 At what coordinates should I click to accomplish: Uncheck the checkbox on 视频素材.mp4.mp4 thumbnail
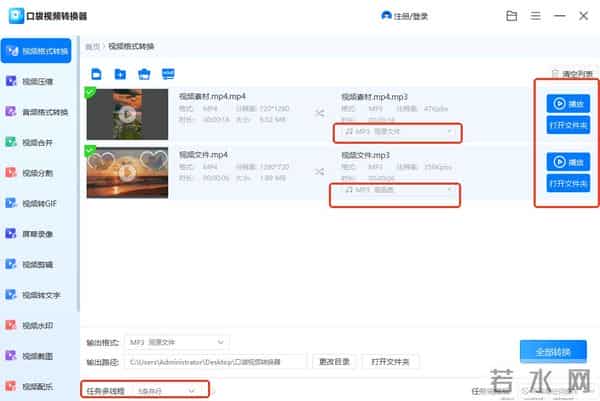[90, 93]
